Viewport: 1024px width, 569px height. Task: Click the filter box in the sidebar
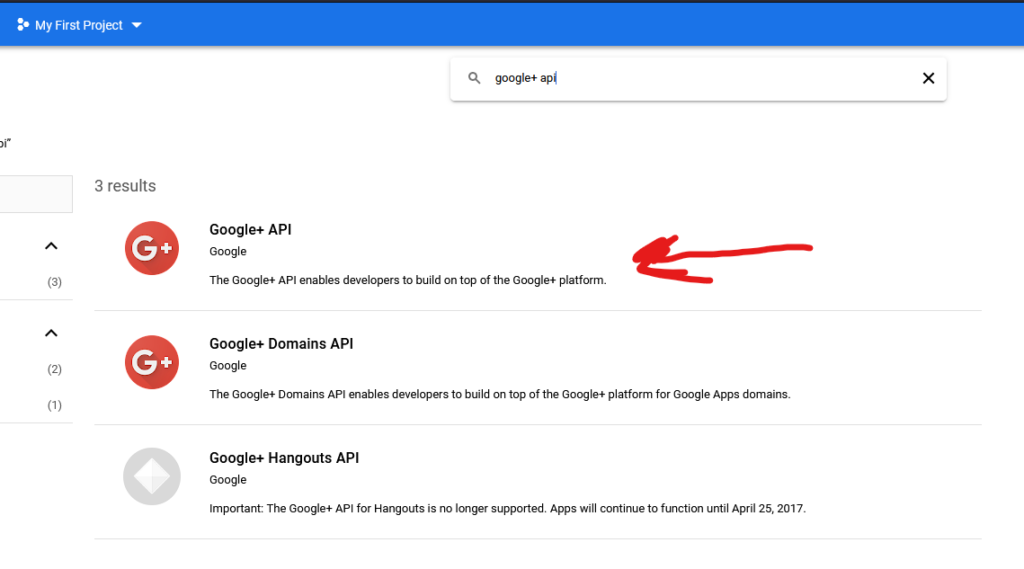(36, 194)
